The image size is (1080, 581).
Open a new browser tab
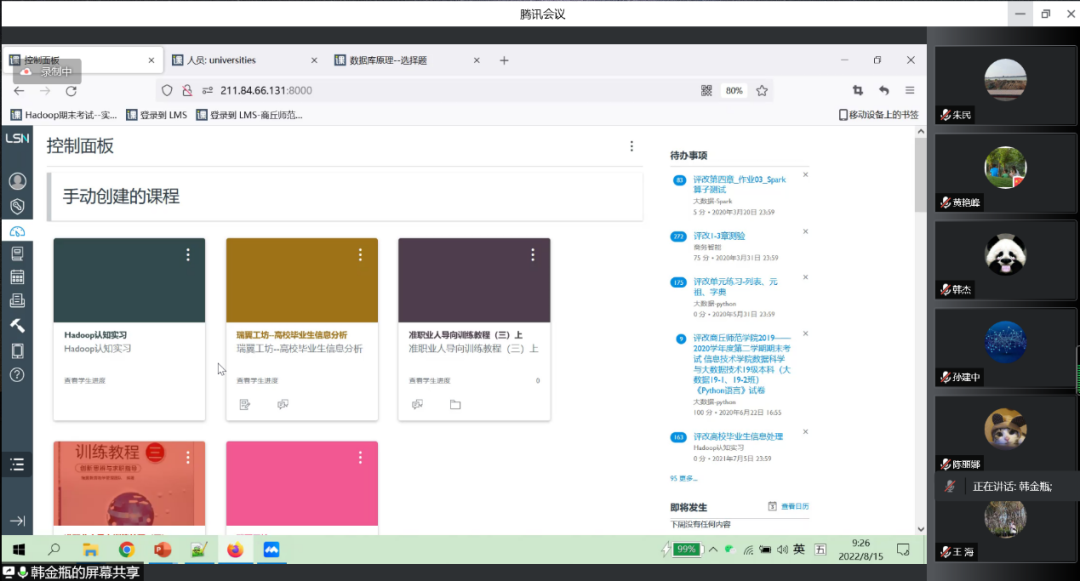pos(504,61)
